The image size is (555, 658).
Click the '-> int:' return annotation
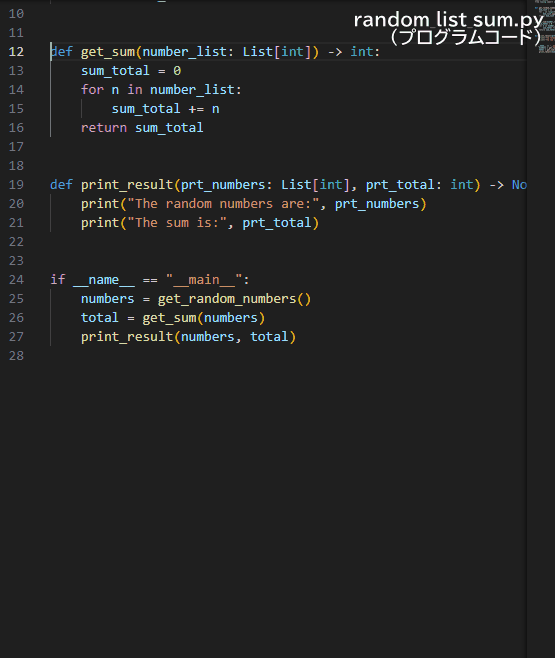click(x=354, y=52)
